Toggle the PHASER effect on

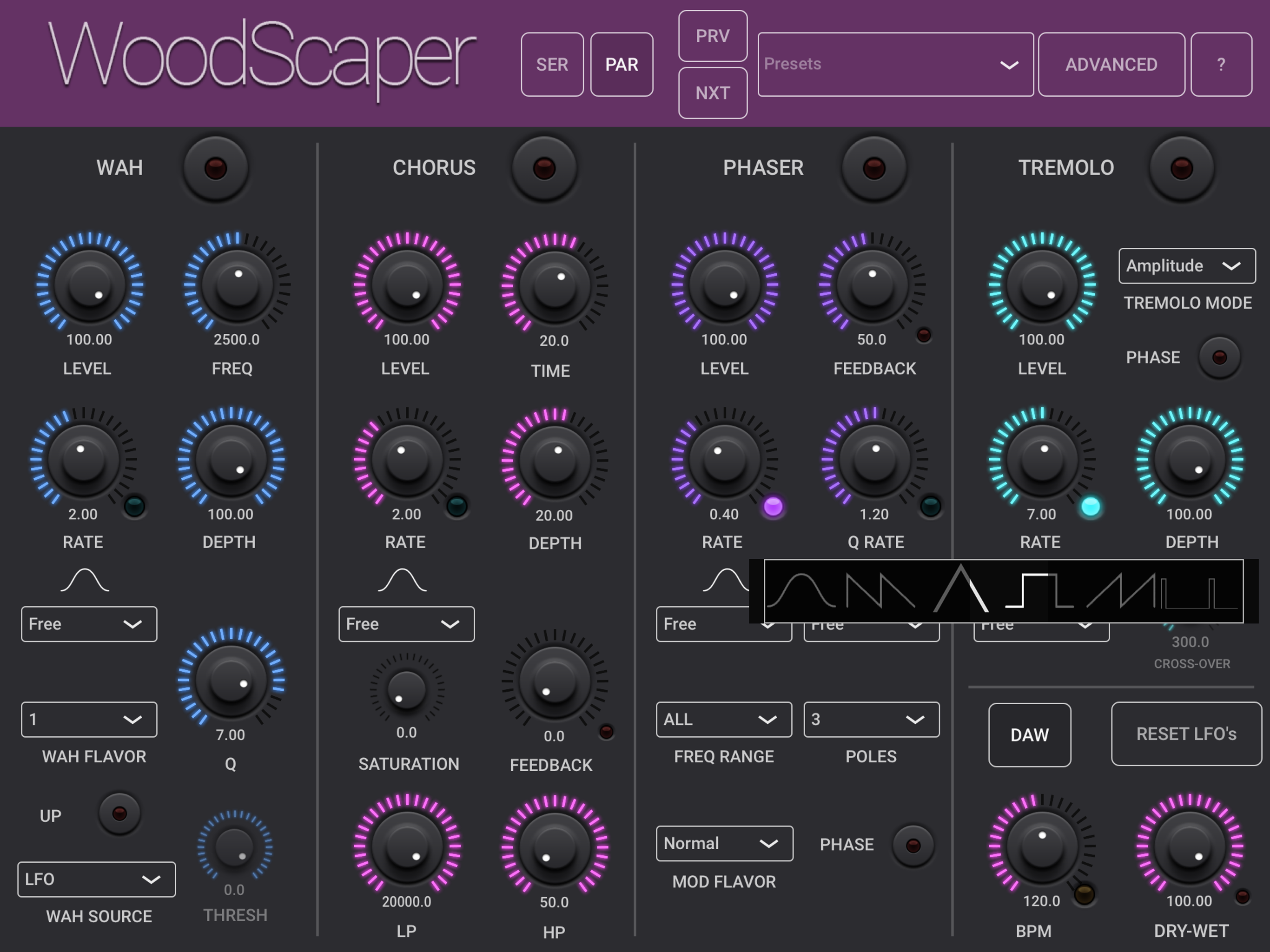coord(874,168)
